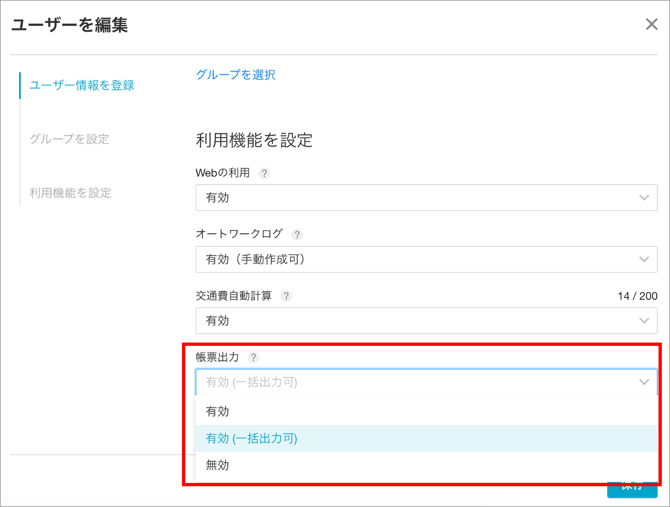Screen dimensions: 670x507
Task: Open the help tooltip for 交通費自動計算
Action: point(286,296)
